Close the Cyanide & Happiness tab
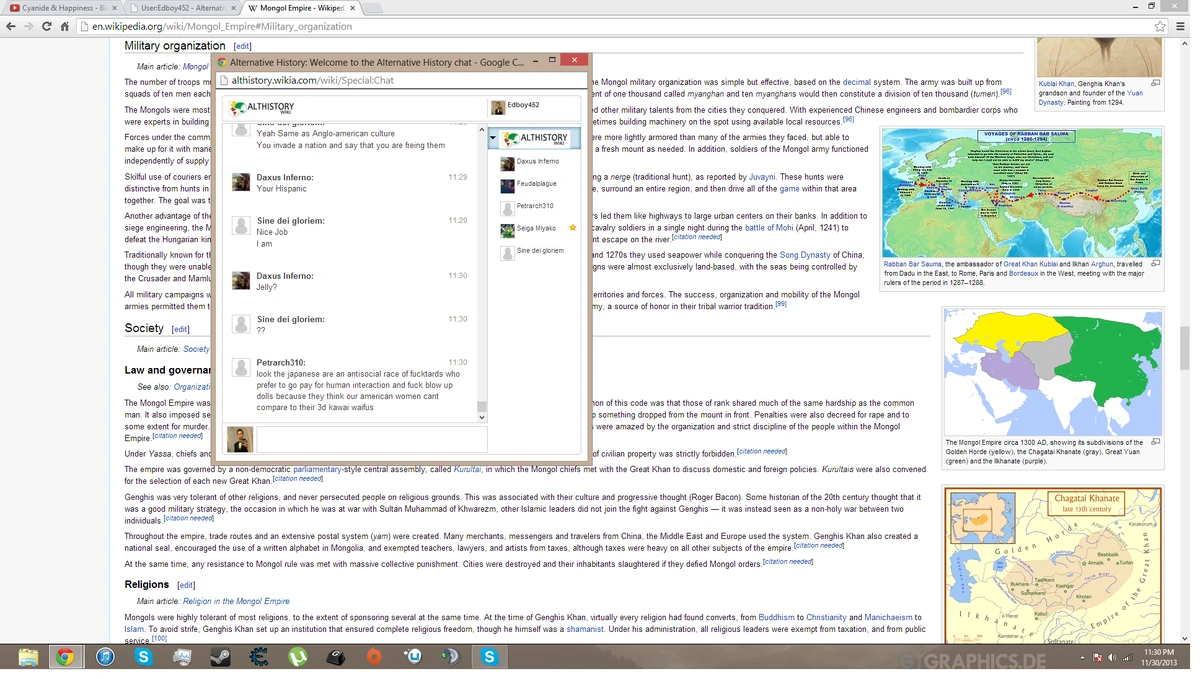 [x=115, y=8]
